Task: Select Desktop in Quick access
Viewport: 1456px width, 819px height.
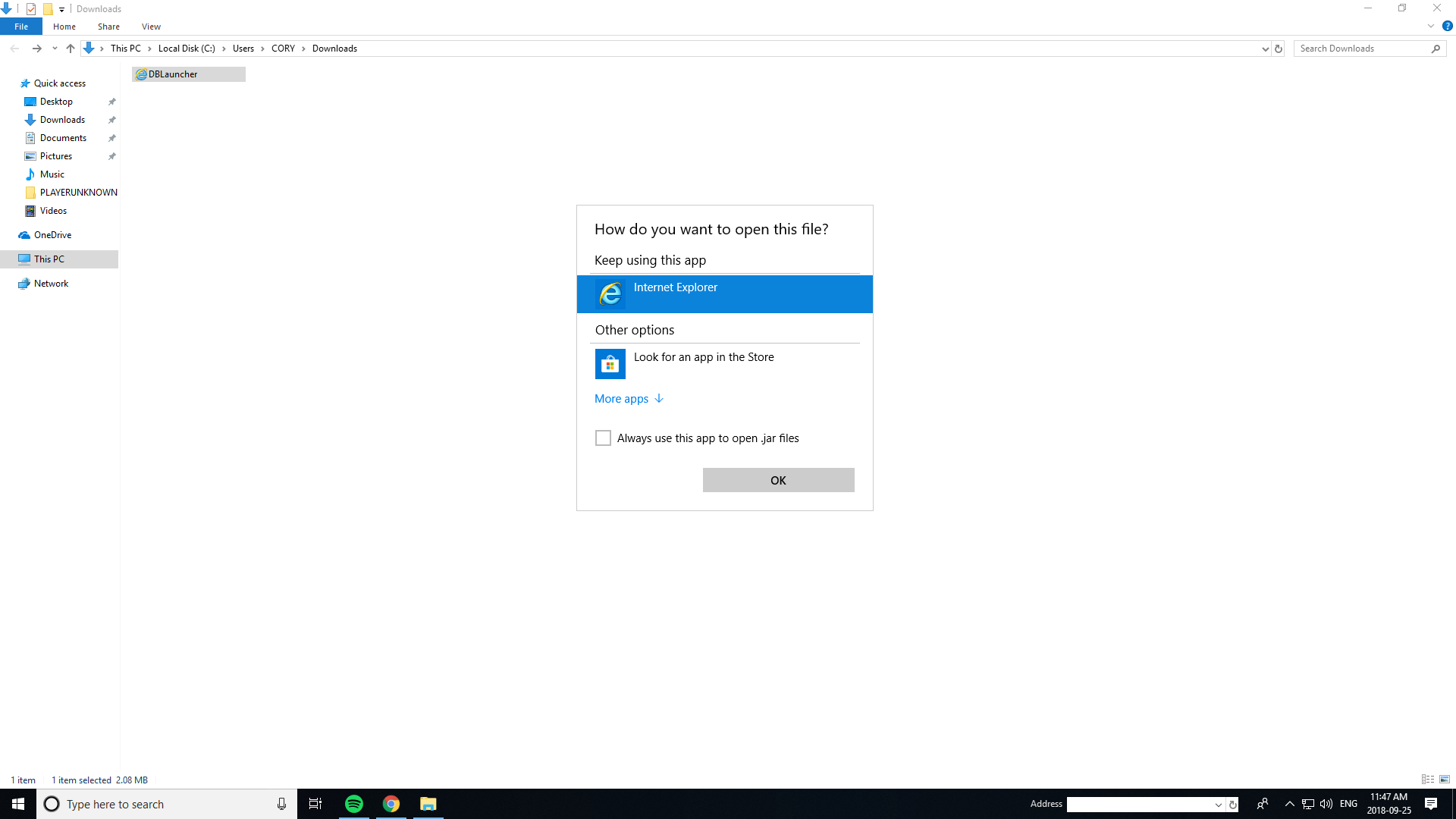Action: (57, 102)
